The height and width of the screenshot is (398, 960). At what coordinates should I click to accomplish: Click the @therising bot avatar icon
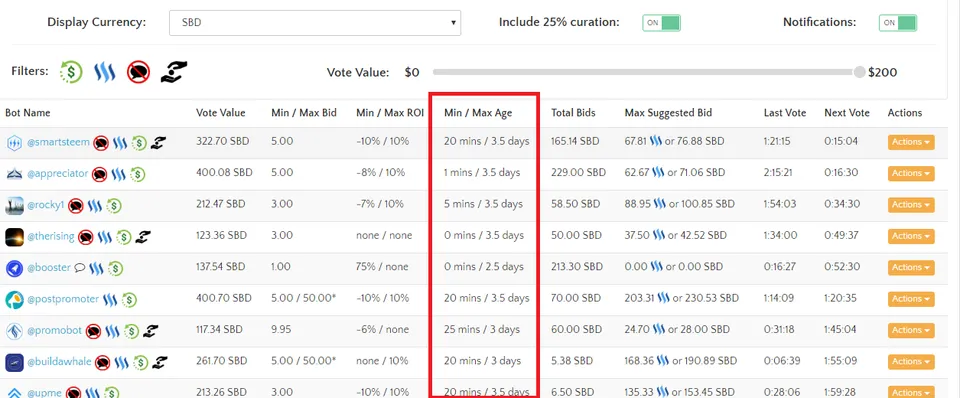(x=14, y=236)
